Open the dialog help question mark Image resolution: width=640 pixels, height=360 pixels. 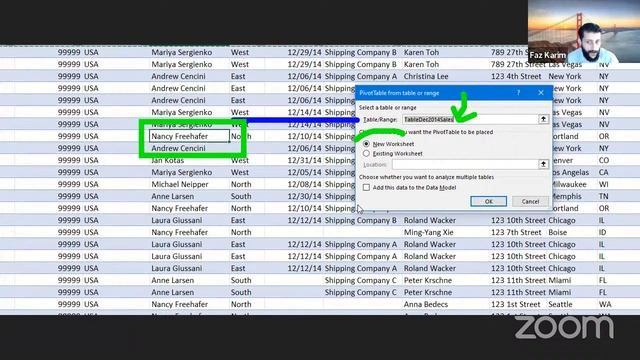coord(518,93)
